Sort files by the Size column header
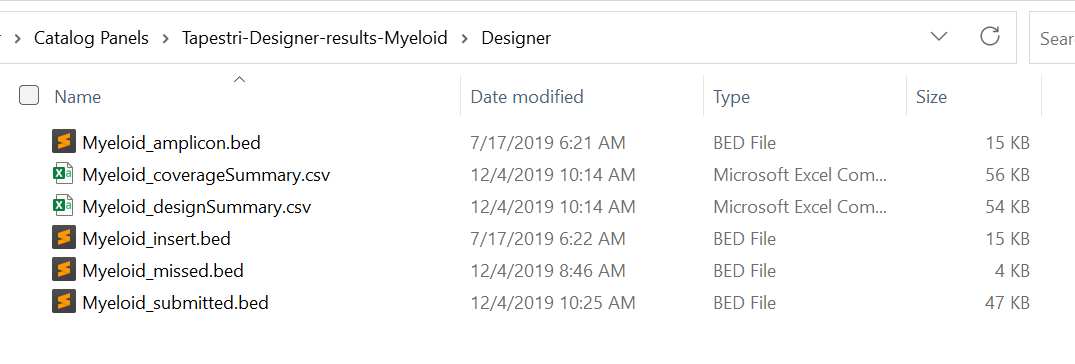 pyautogui.click(x=931, y=97)
